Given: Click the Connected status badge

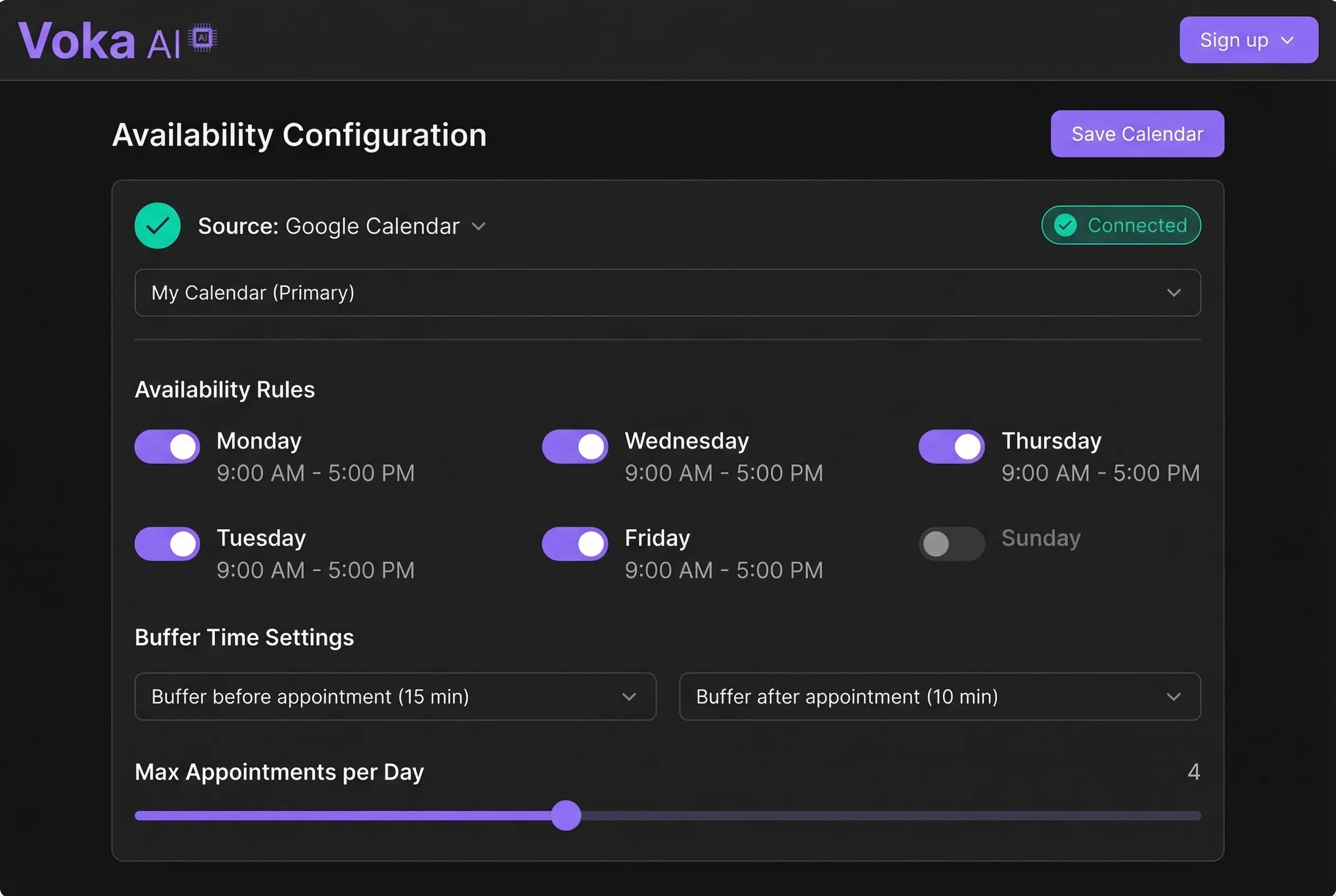Looking at the screenshot, I should [1120, 225].
